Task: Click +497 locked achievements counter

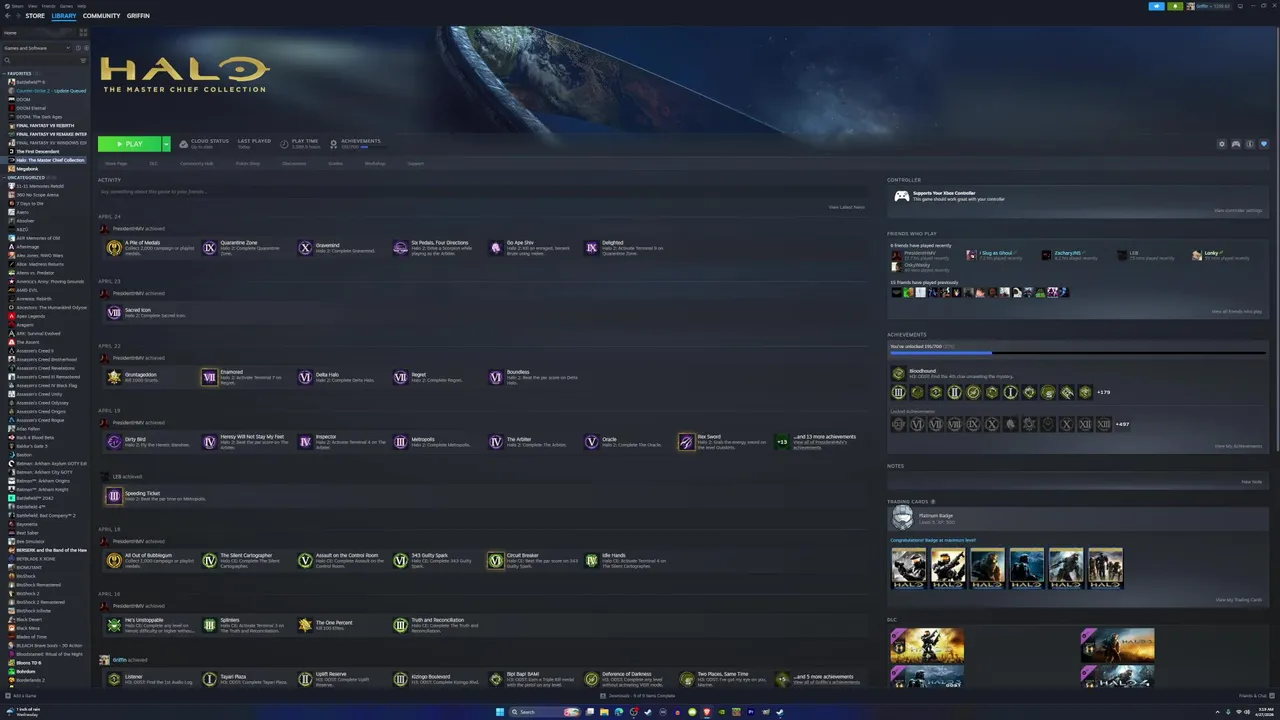Action: pos(1122,424)
